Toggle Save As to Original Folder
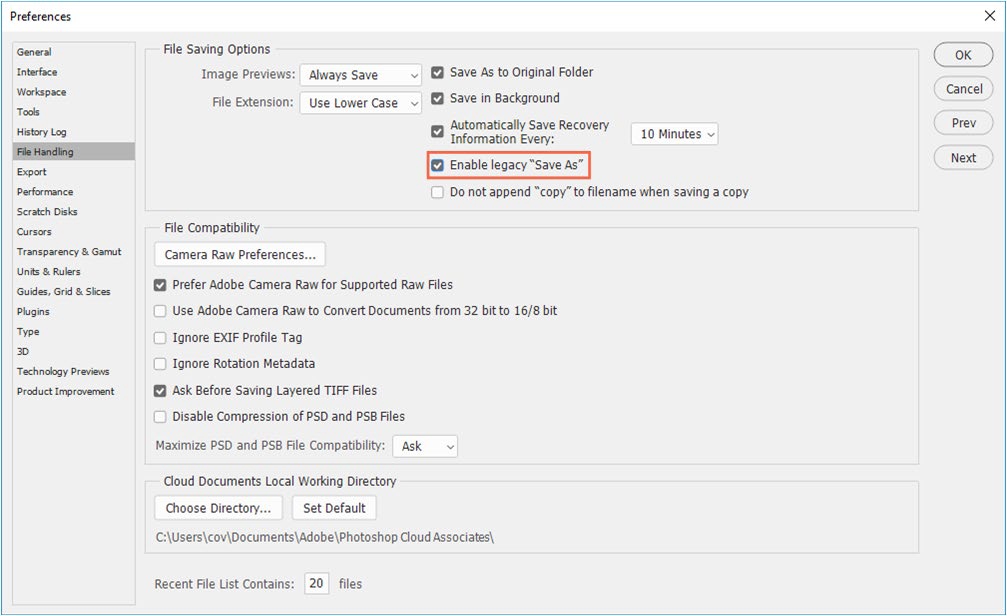The image size is (1007, 616). pos(438,72)
